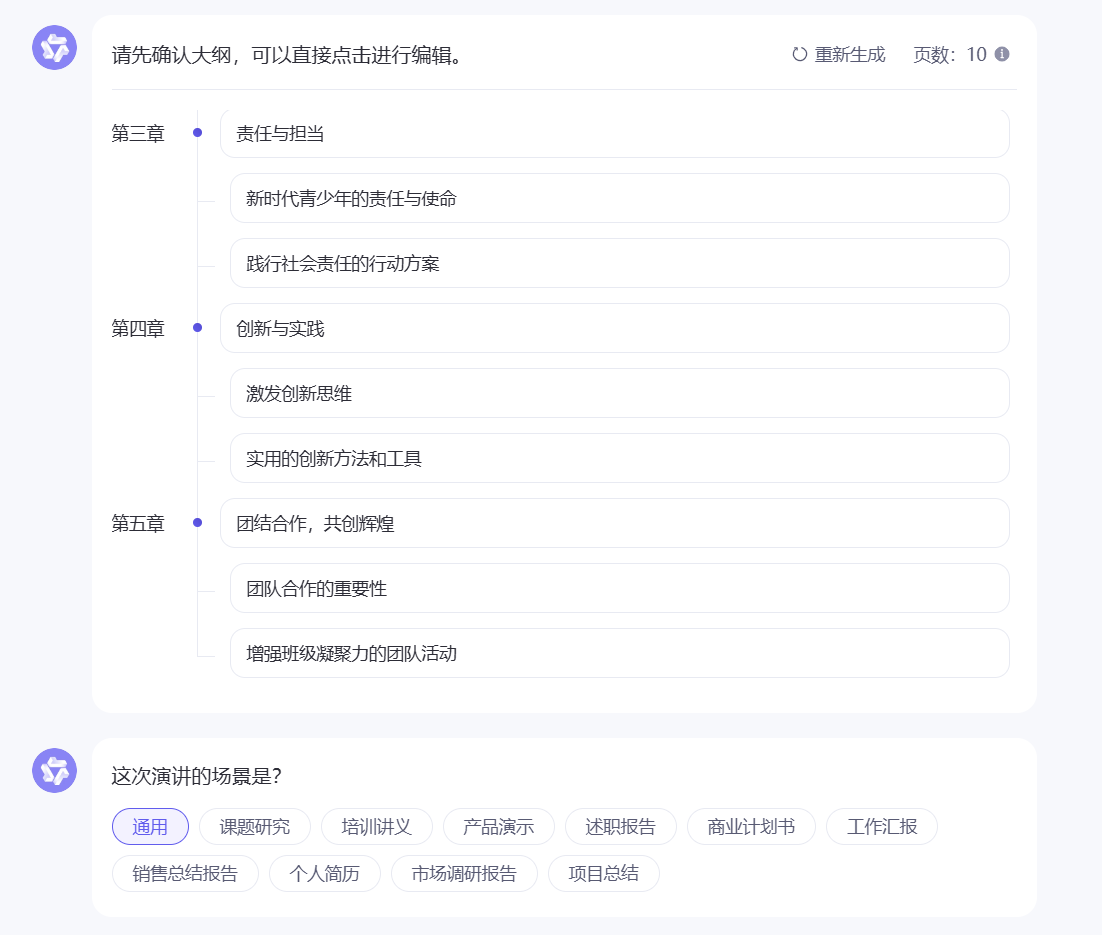The image size is (1102, 935).
Task: Edit the item 团队合作的重要性
Action: point(620,588)
